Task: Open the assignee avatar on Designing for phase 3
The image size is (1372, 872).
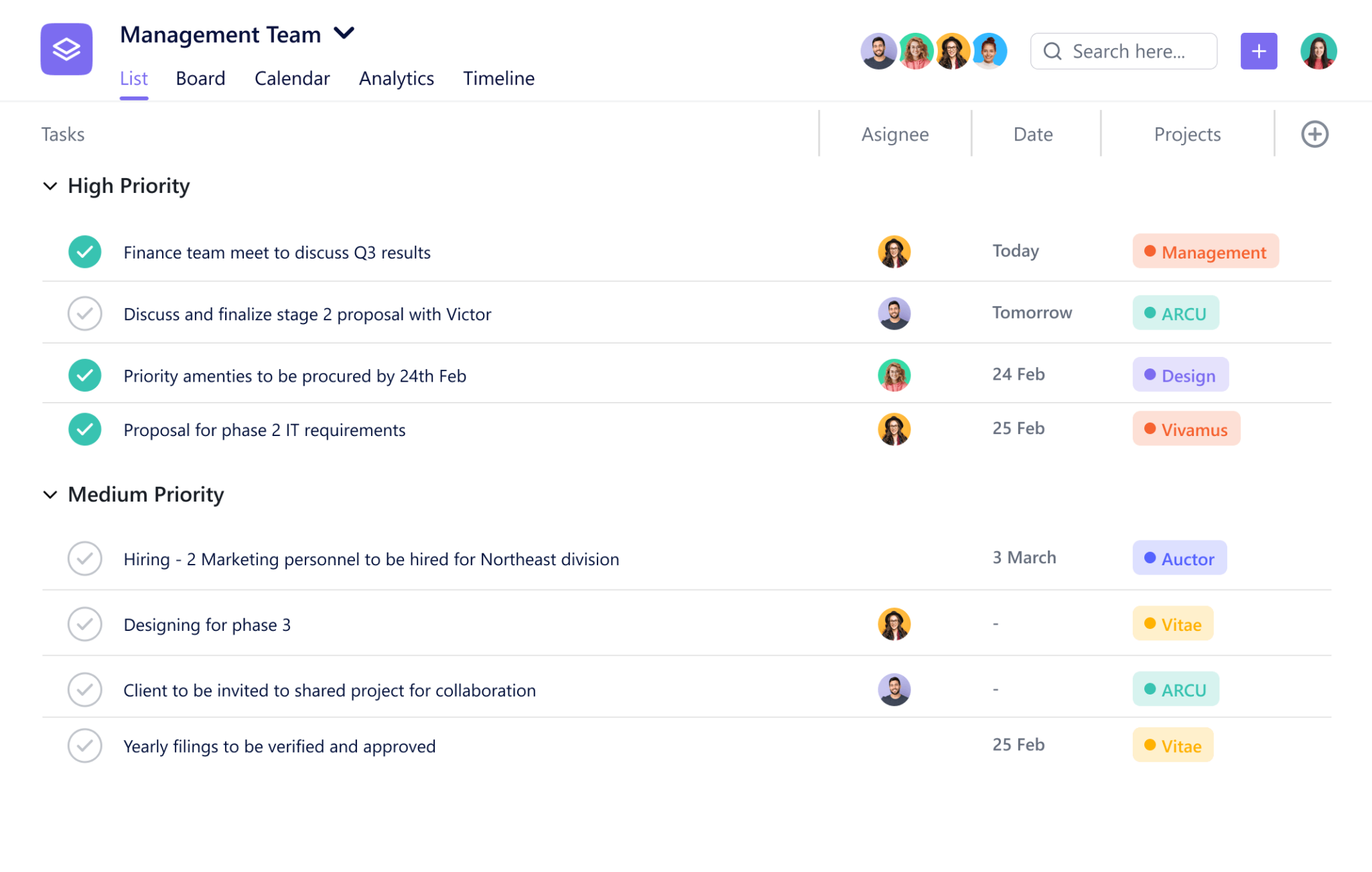Action: [894, 624]
